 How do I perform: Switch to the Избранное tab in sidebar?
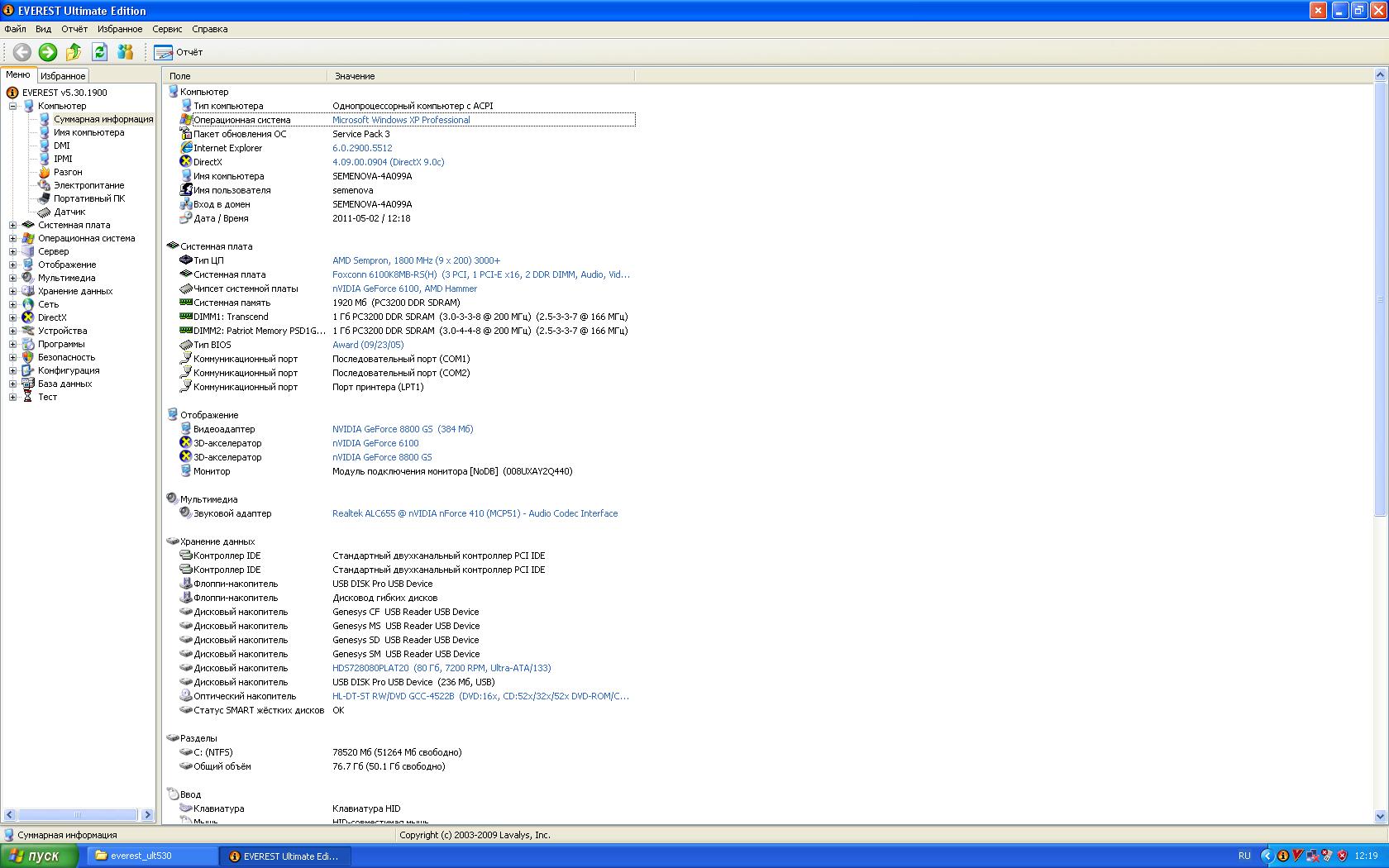[x=63, y=76]
